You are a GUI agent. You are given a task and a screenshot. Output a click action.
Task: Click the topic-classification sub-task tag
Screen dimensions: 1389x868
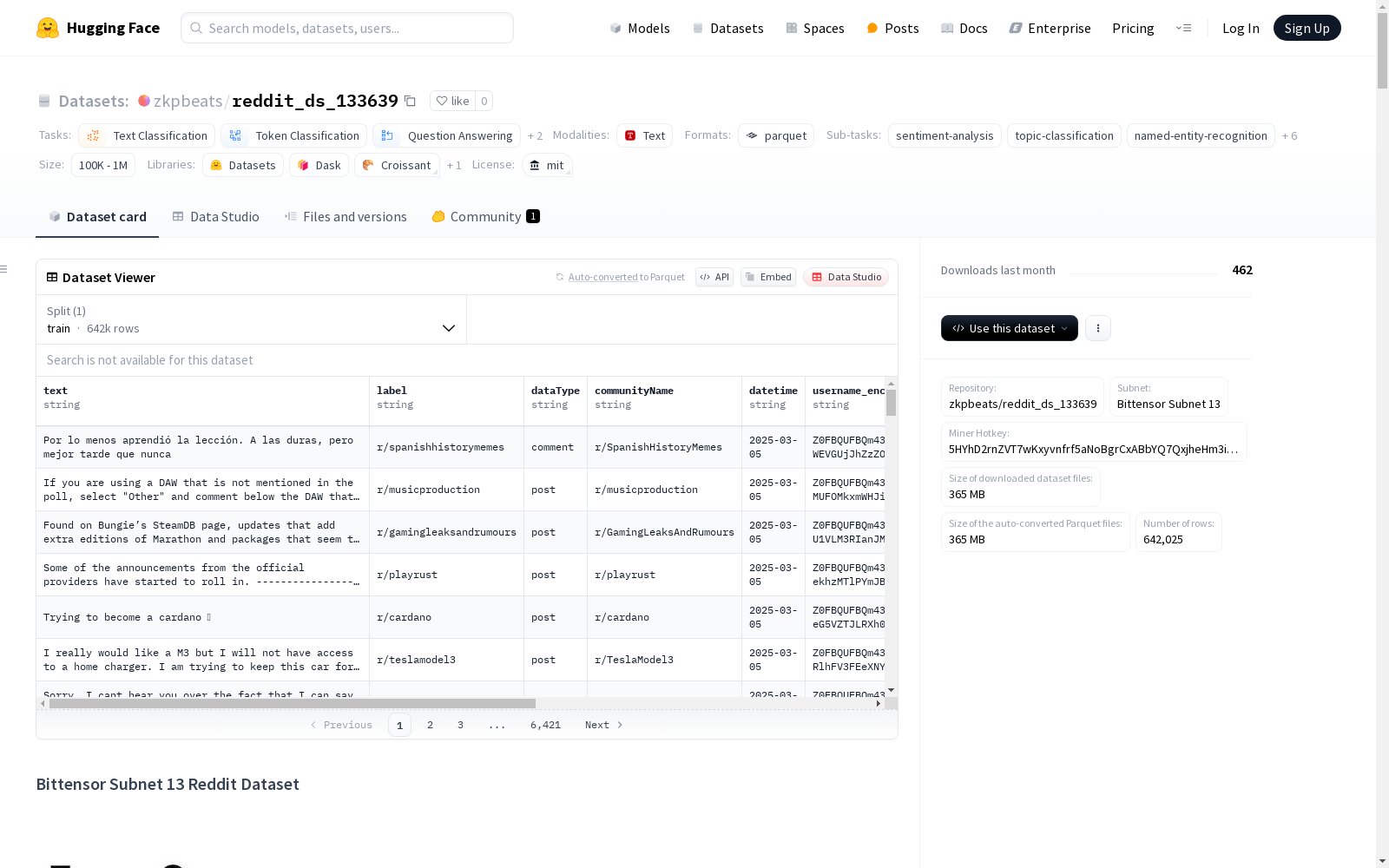1064,135
